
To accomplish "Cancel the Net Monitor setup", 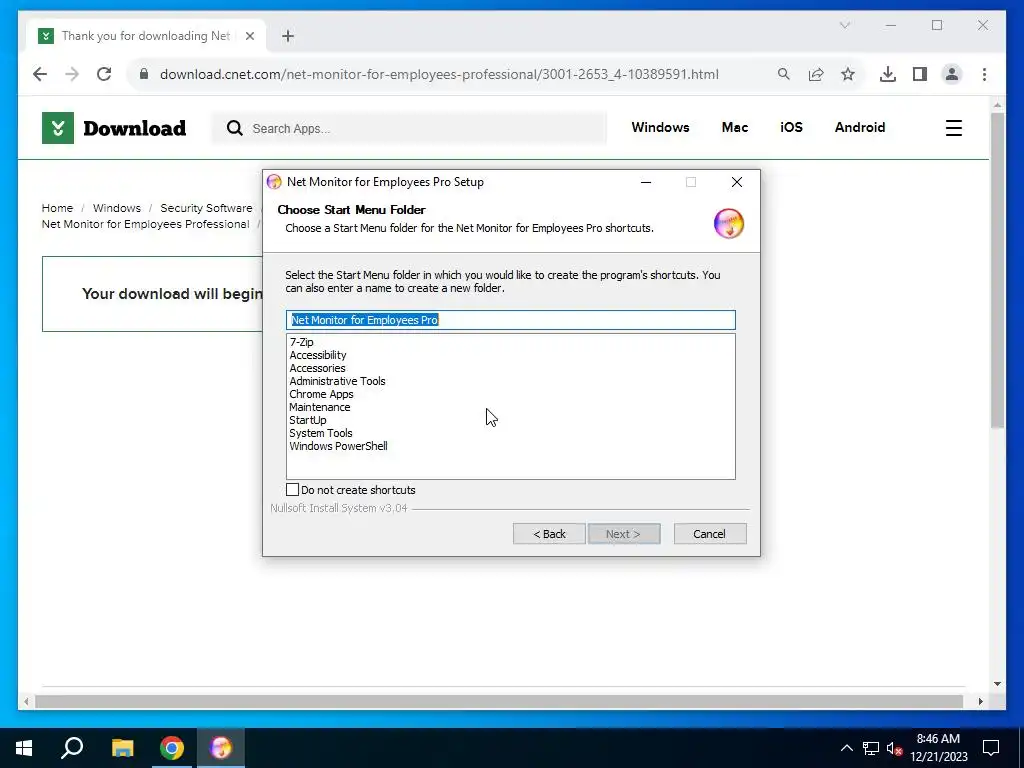I will pos(710,534).
